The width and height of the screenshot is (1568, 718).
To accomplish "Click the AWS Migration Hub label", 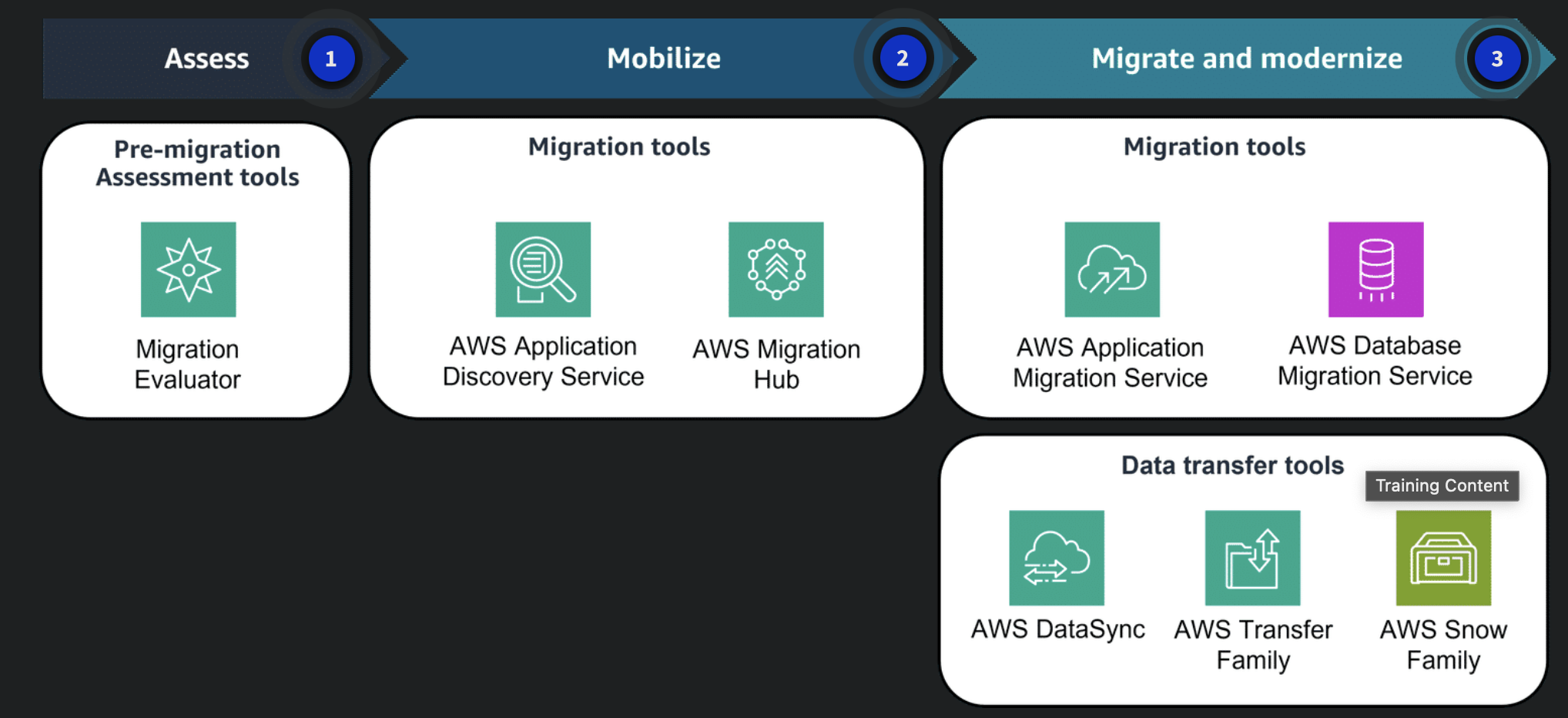I will 776,364.
